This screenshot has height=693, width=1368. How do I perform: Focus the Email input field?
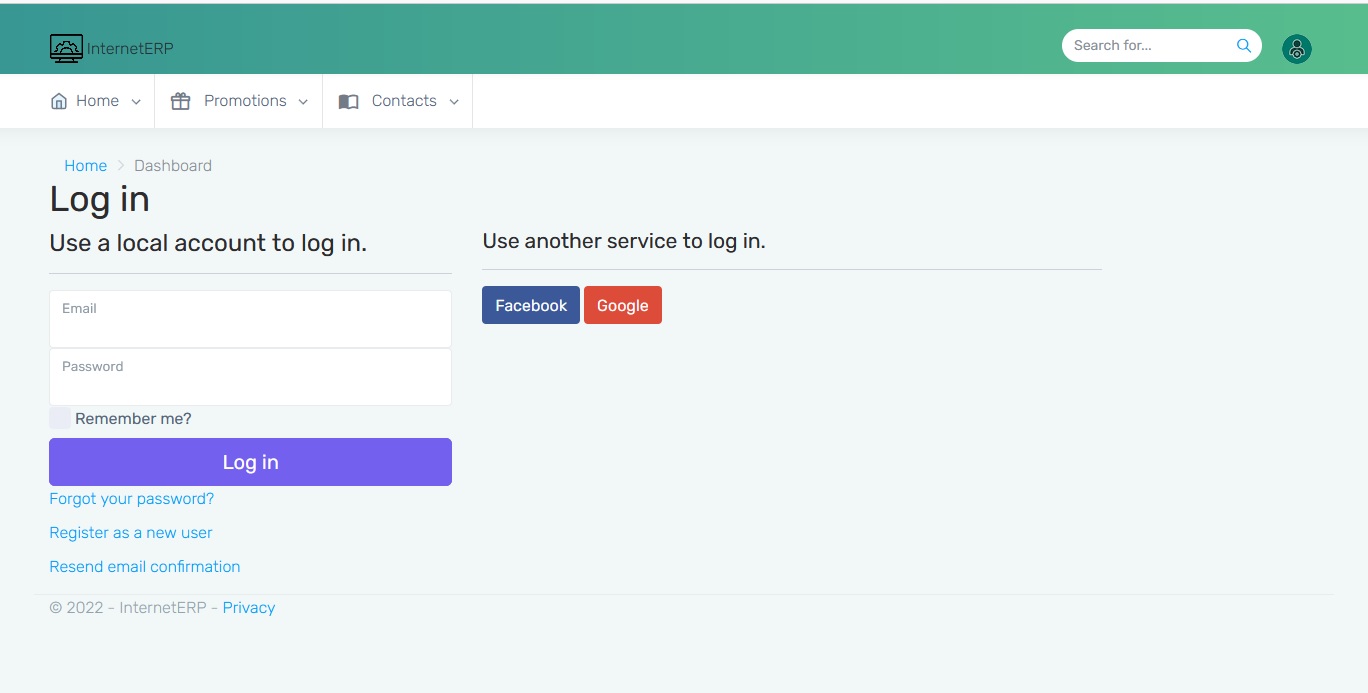pyautogui.click(x=250, y=319)
